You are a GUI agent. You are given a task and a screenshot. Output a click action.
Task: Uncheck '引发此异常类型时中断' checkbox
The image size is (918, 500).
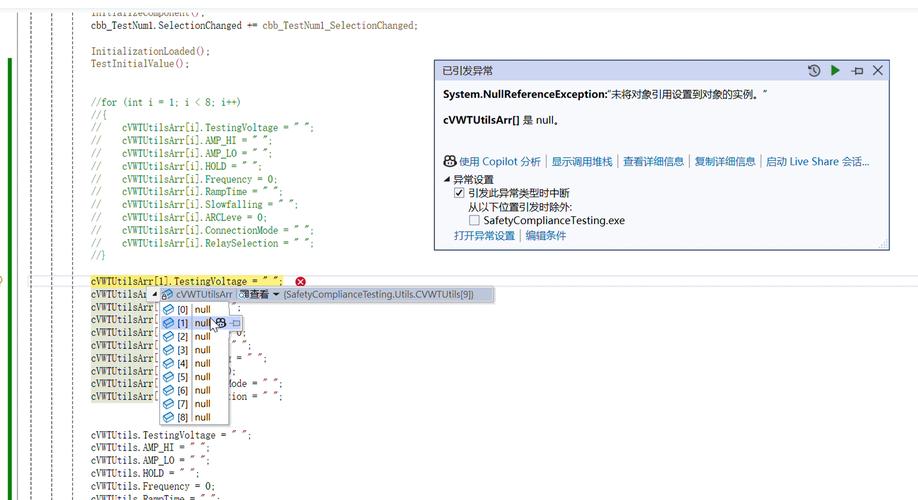pos(459,193)
